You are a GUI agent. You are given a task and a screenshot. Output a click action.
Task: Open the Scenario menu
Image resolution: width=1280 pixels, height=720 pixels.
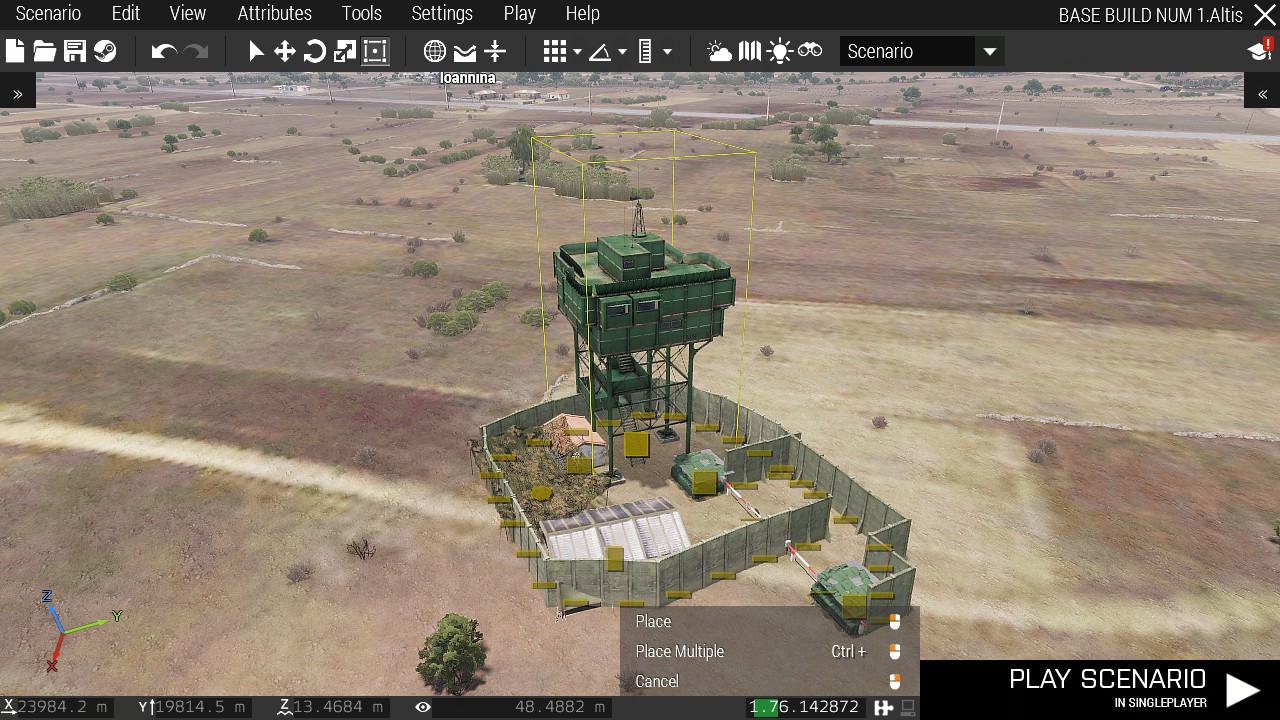pos(48,14)
